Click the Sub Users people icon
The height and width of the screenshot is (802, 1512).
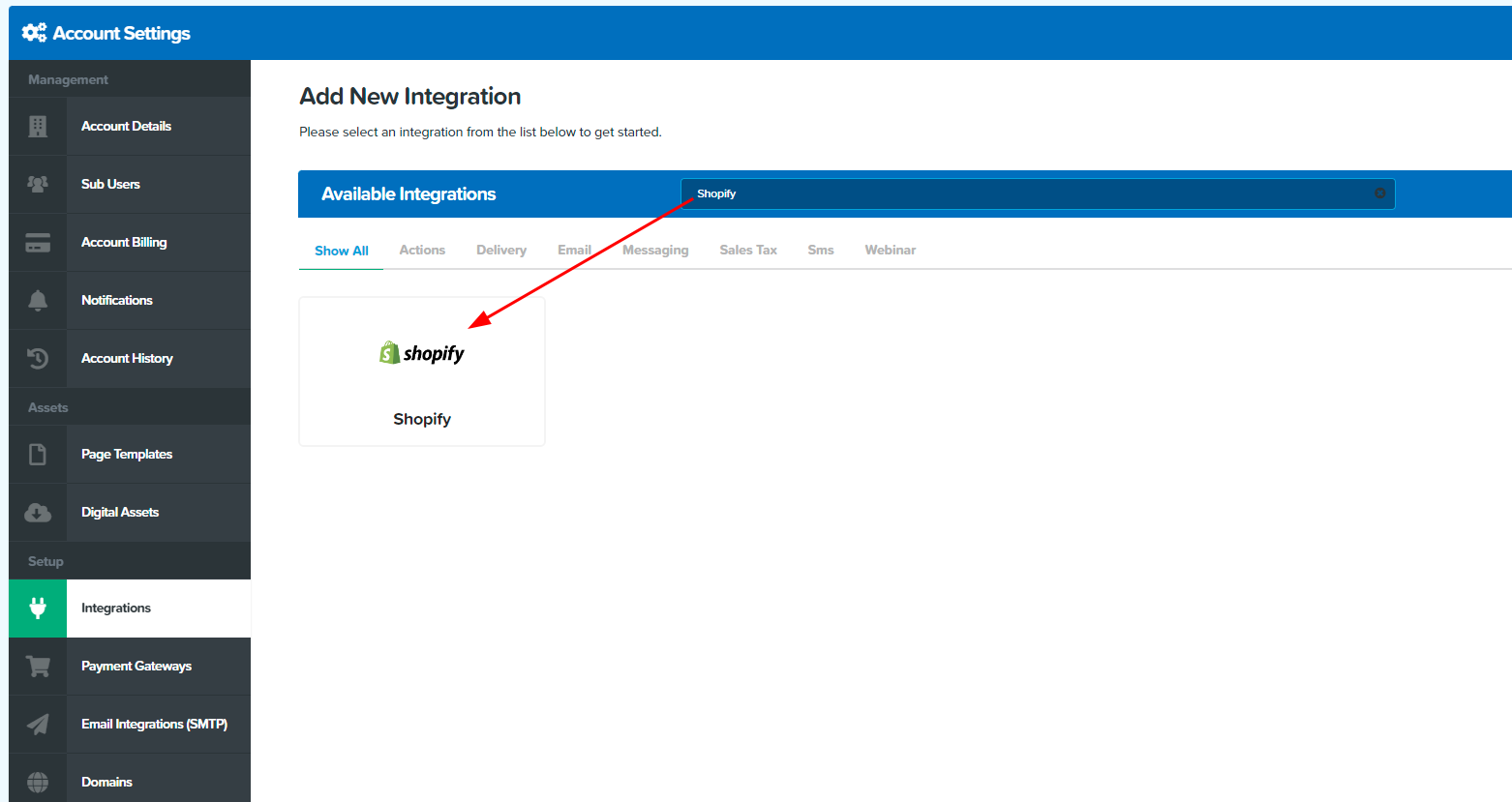tap(38, 184)
